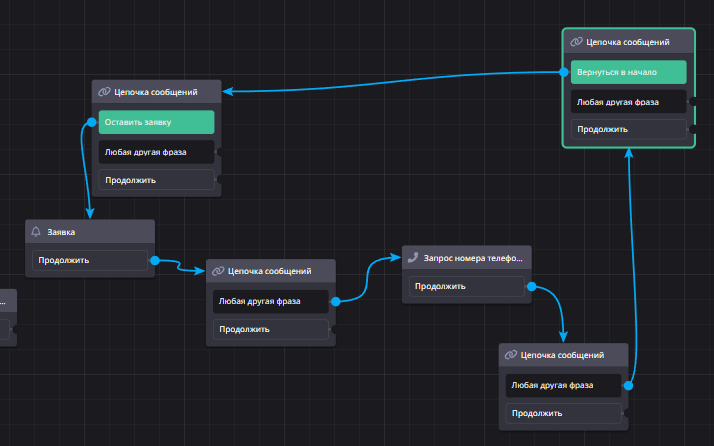
Task: Select the green Оставить заявку button
Action: [x=156, y=122]
